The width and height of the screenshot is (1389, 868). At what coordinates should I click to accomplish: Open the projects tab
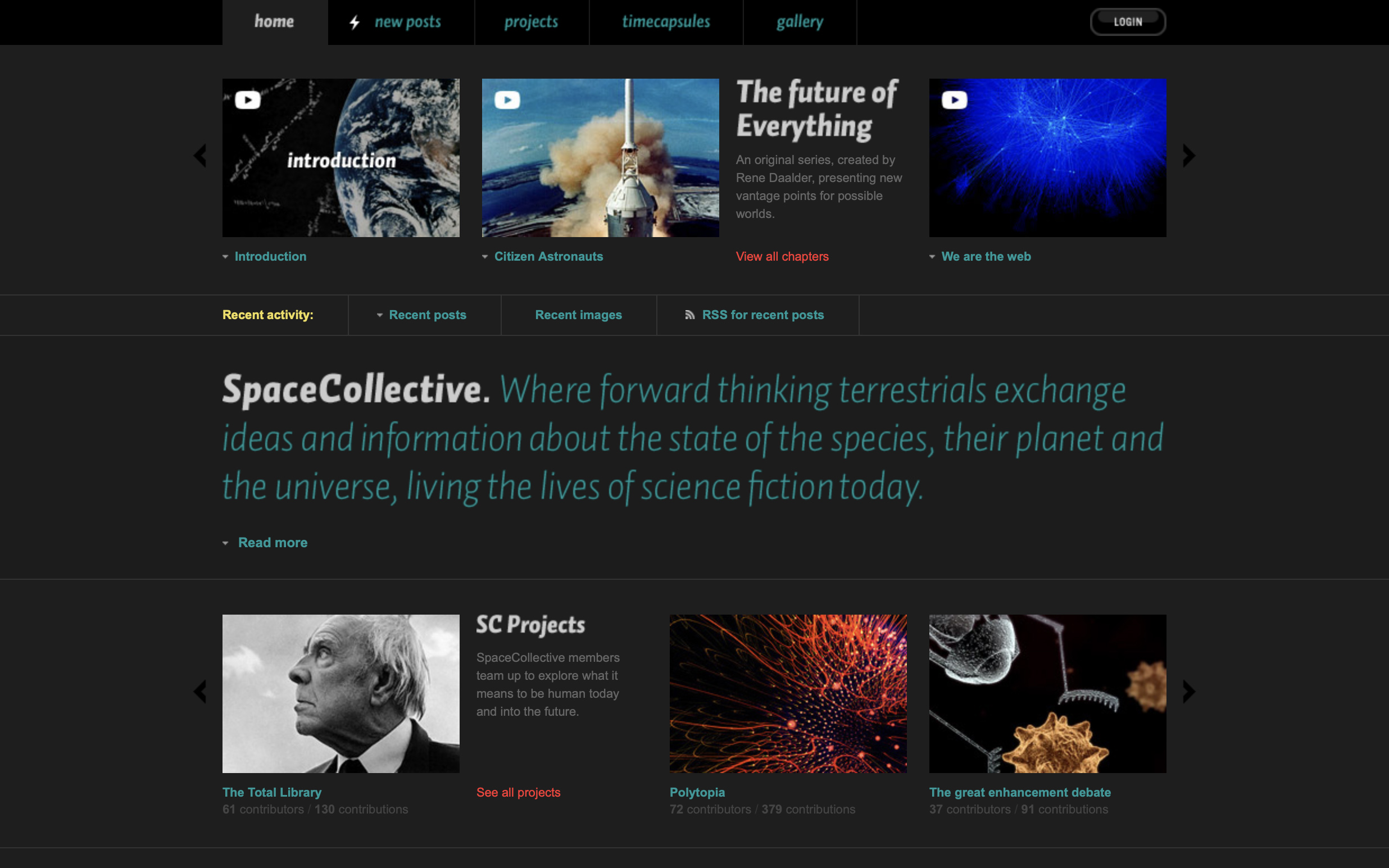[x=532, y=22]
